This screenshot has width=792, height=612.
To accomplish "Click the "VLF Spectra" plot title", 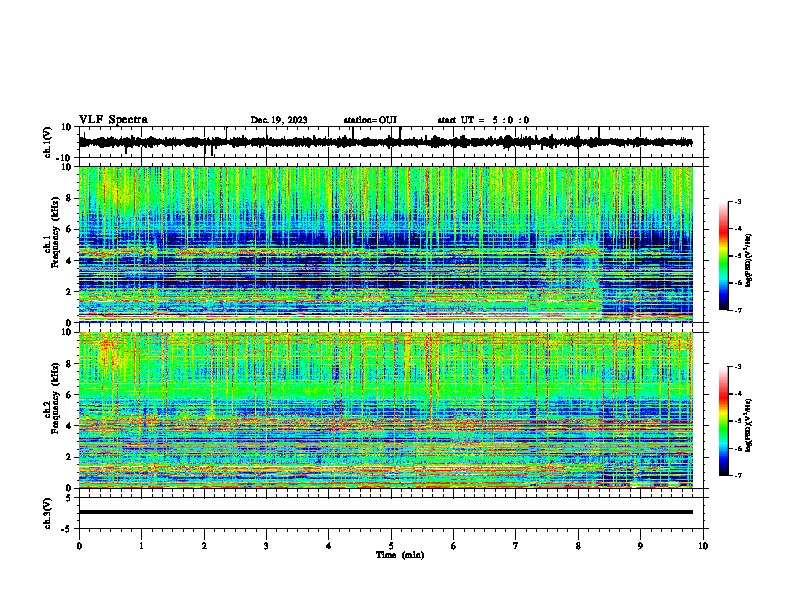I will [x=113, y=120].
